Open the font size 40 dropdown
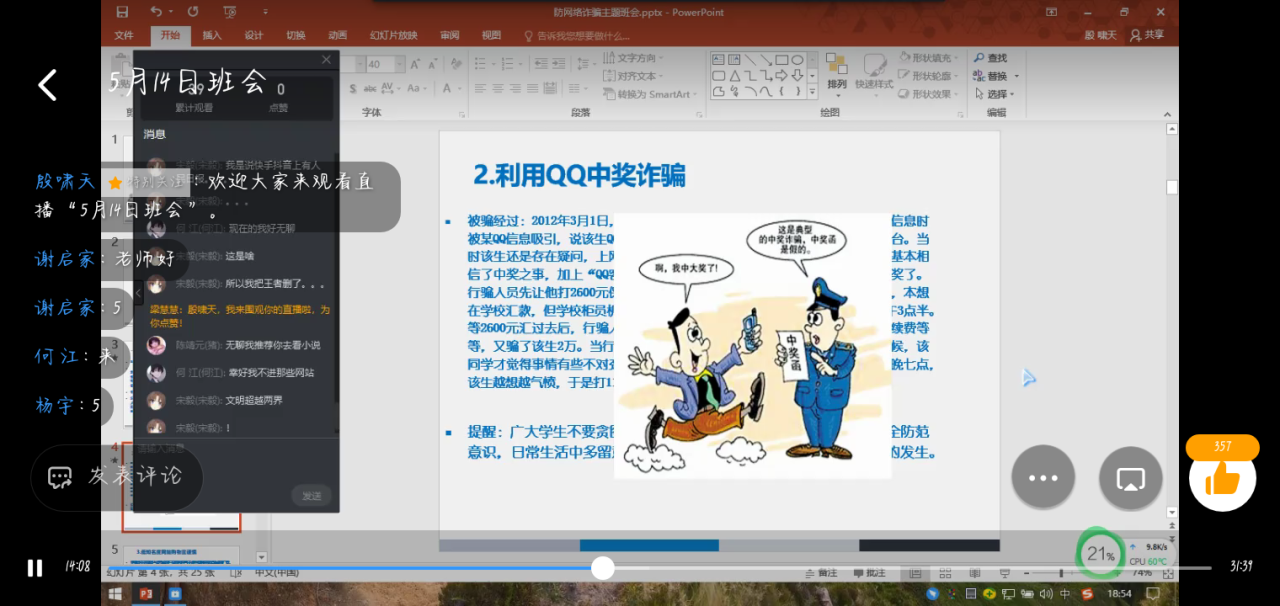The image size is (1280, 606). click(400, 64)
